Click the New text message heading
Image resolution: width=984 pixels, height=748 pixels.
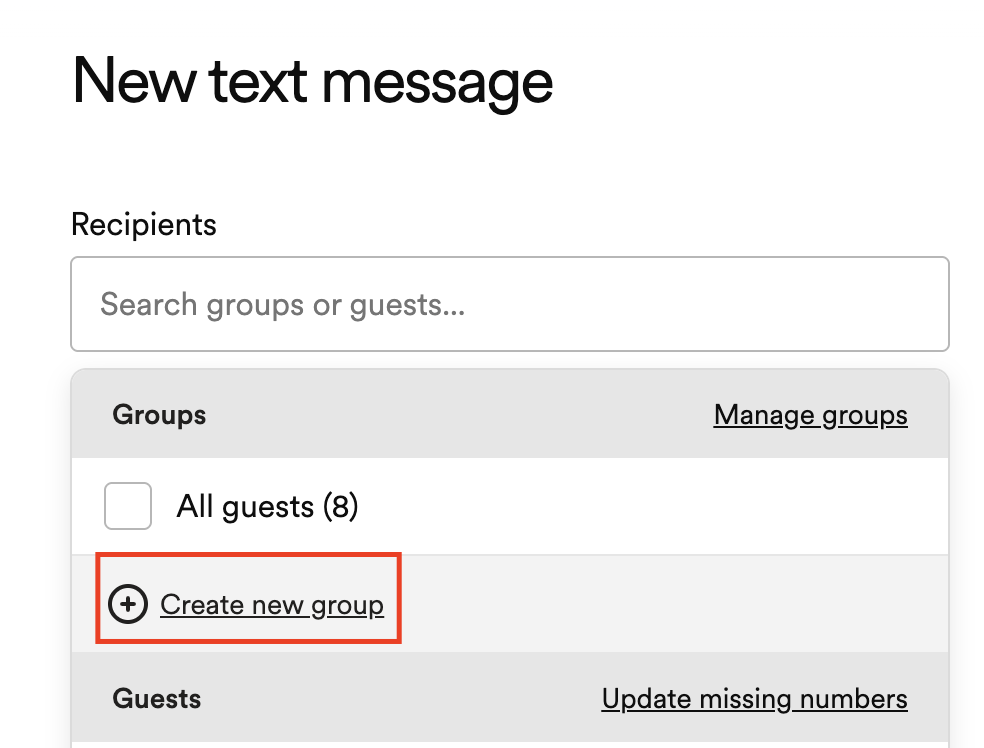pos(311,82)
